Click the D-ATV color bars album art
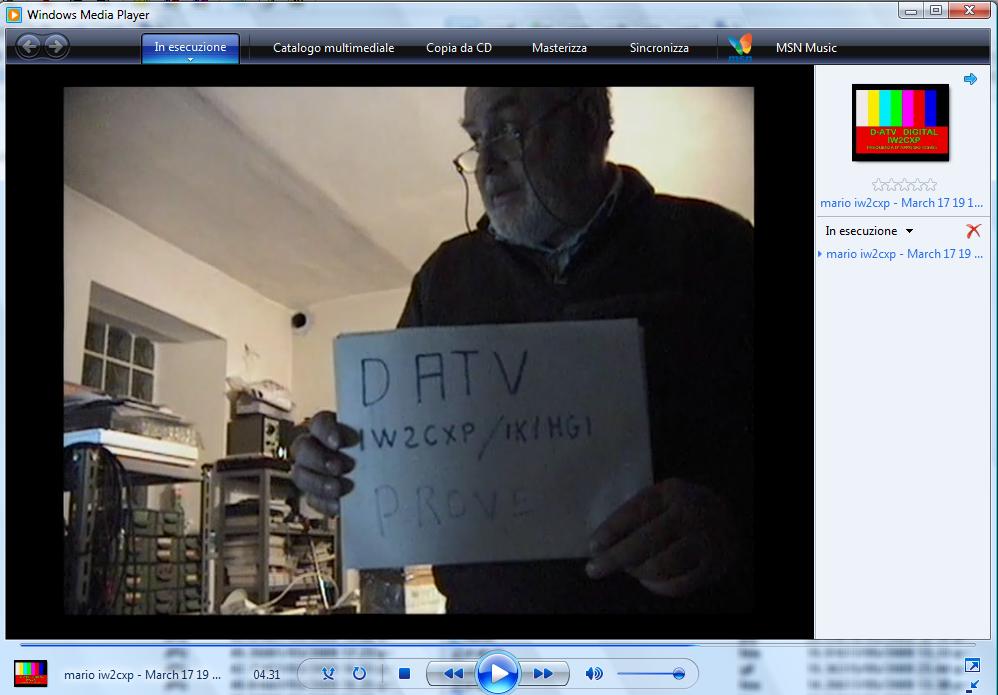Image resolution: width=998 pixels, height=695 pixels. (x=900, y=122)
